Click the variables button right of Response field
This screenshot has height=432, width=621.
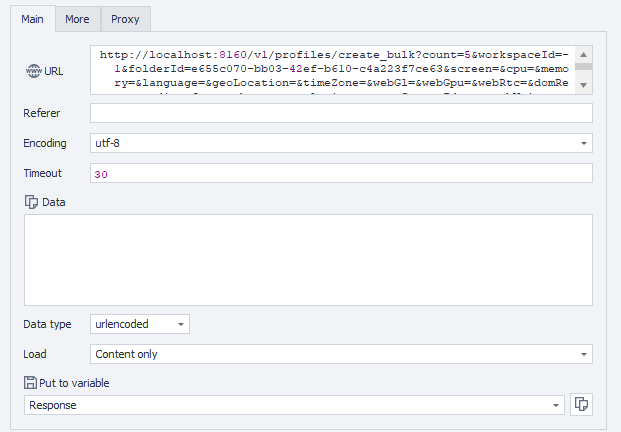(581, 404)
